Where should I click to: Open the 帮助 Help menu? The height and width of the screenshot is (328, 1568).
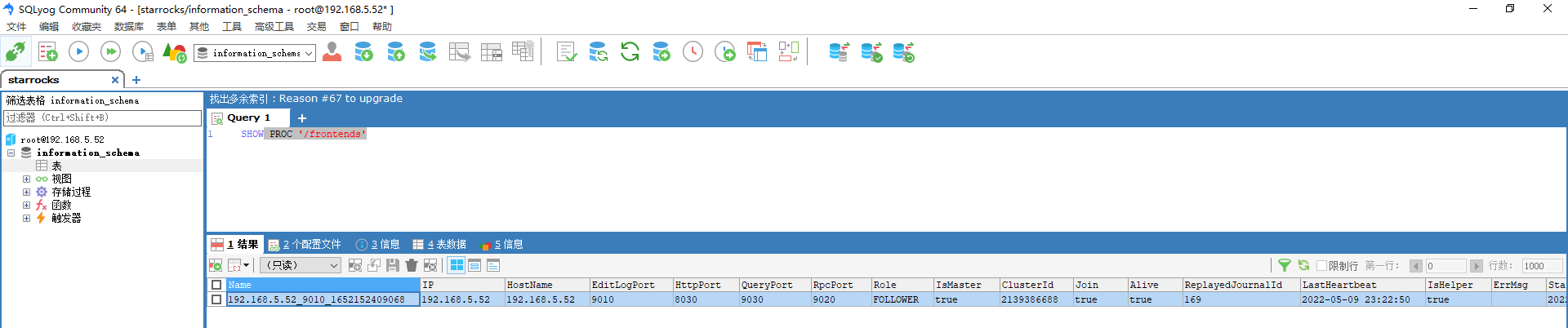click(382, 27)
